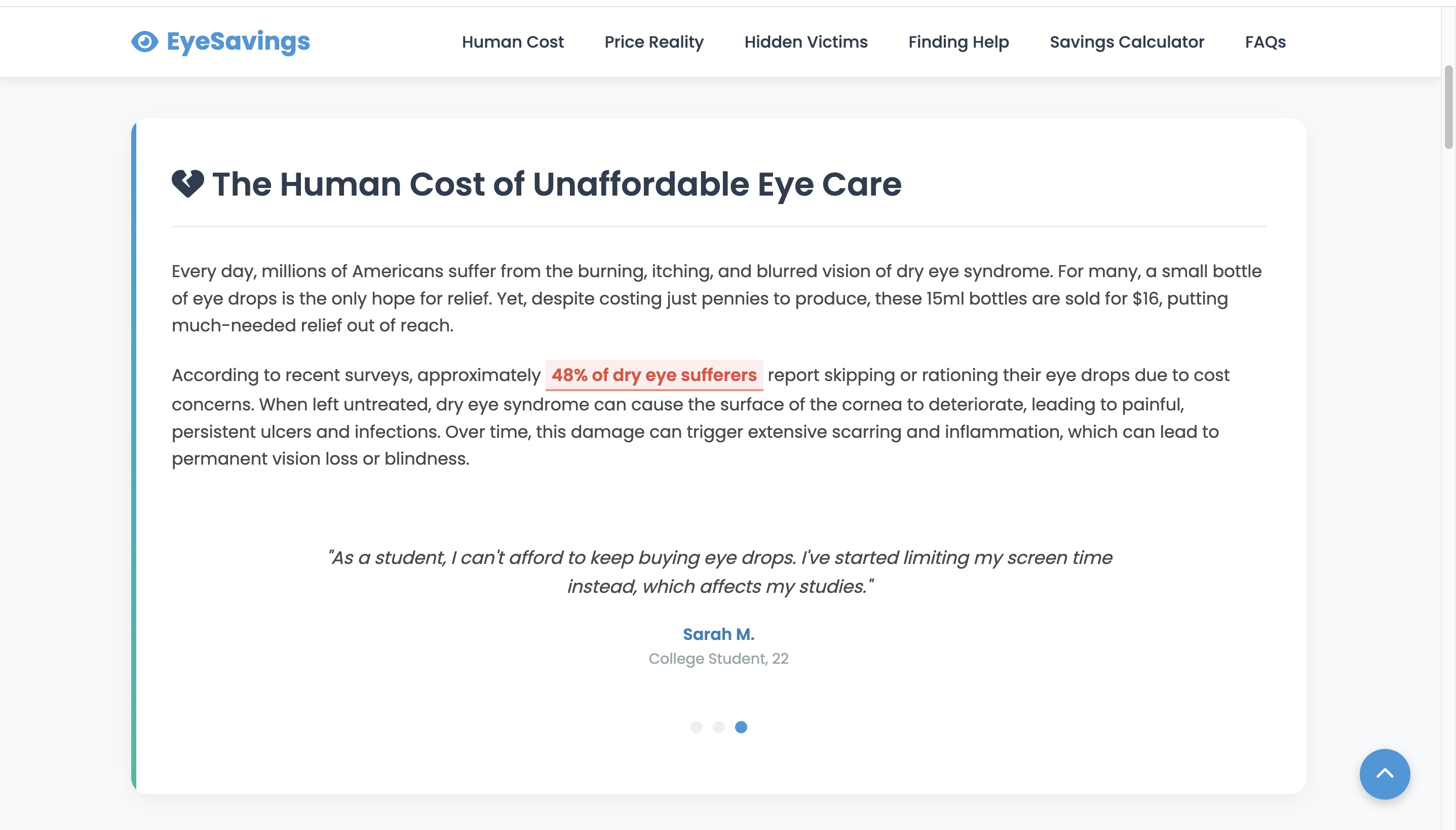The width and height of the screenshot is (1456, 830).
Task: Open the Human Cost nav item
Action: [512, 42]
